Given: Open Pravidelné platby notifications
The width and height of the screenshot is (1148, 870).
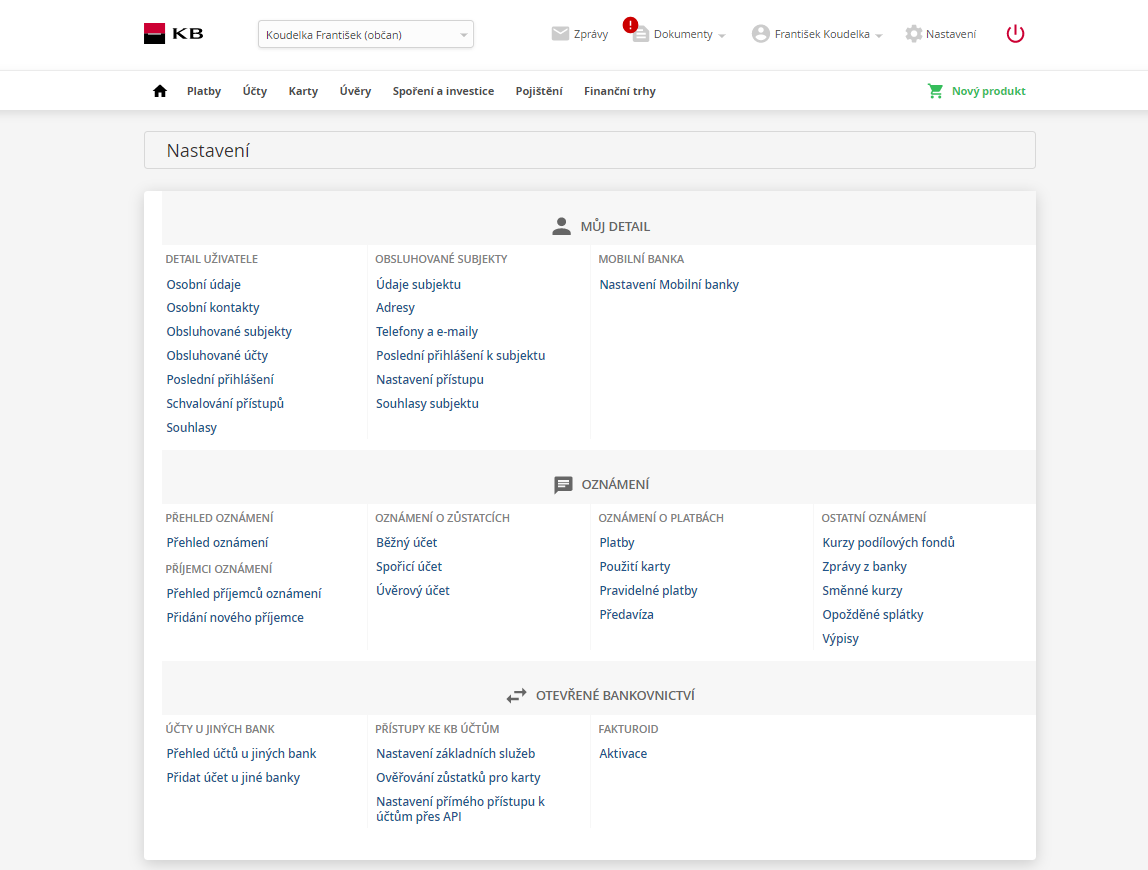Looking at the screenshot, I should coord(648,591).
